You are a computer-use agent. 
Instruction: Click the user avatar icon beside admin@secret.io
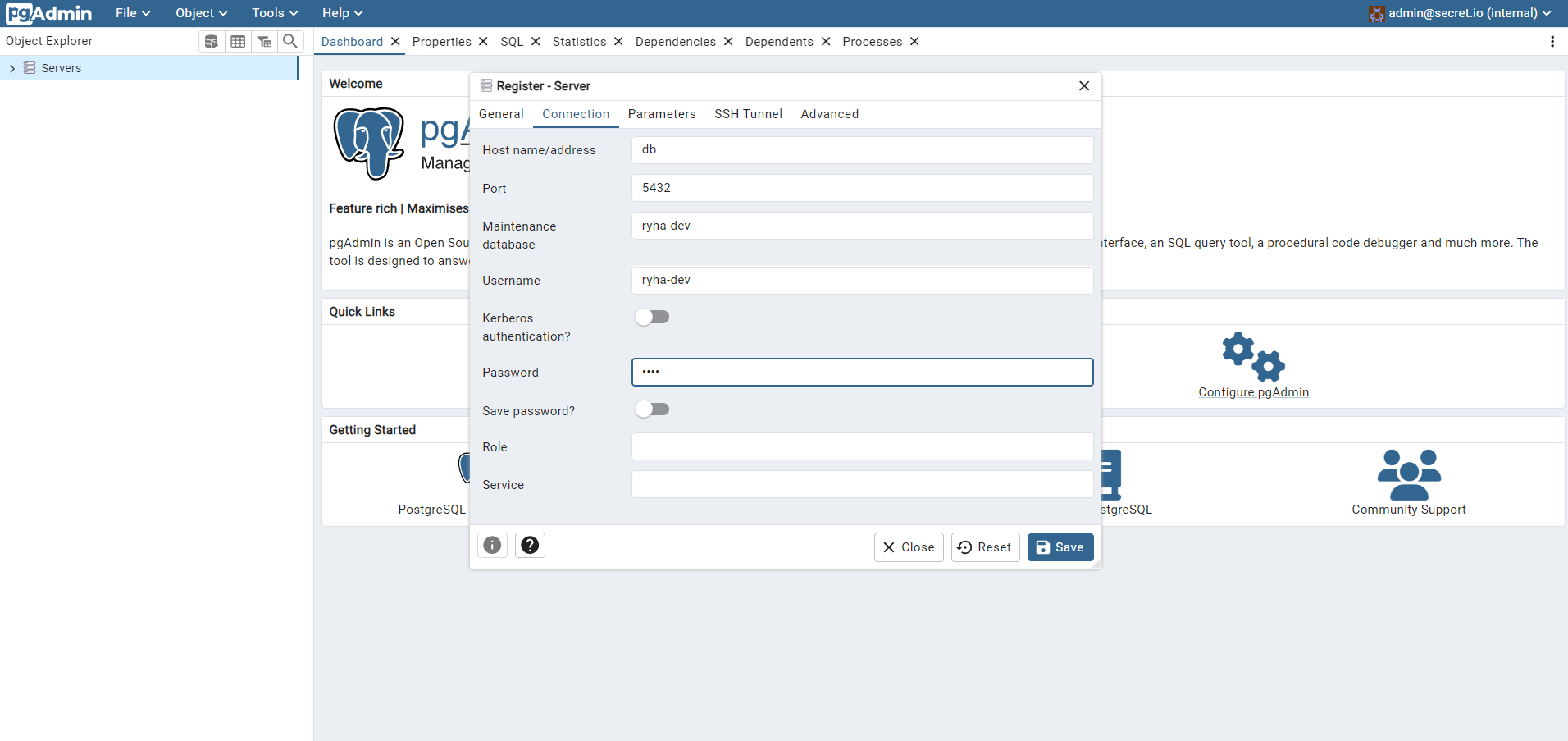pos(1377,14)
